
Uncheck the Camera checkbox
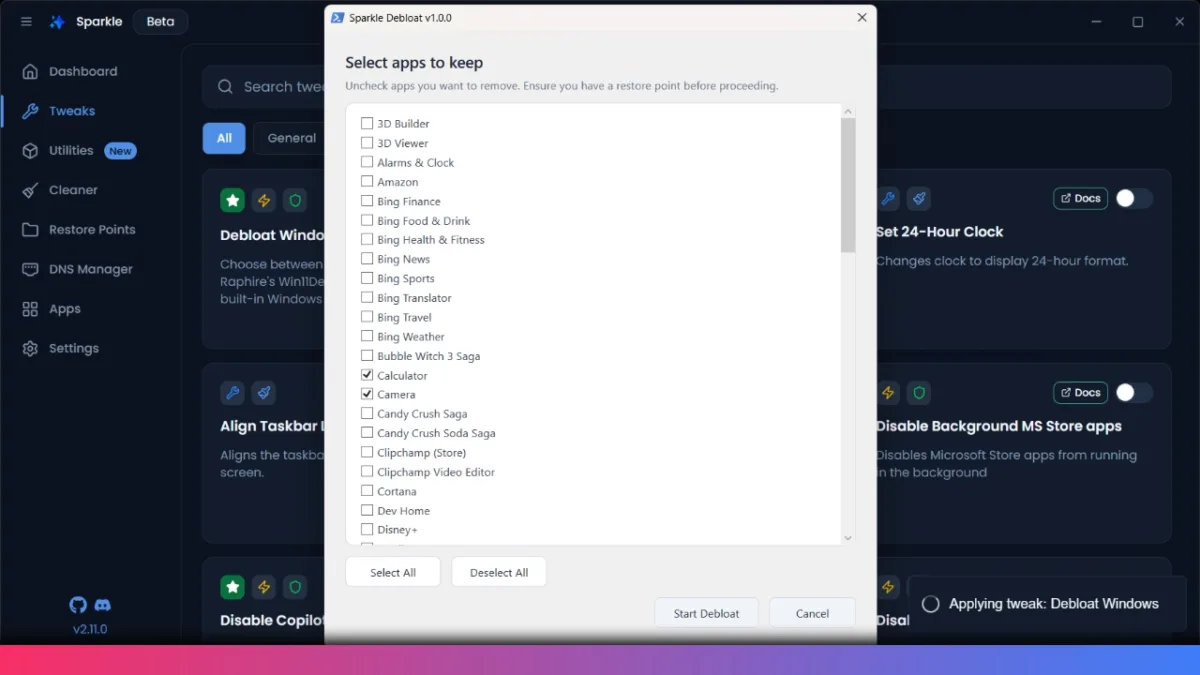pyautogui.click(x=367, y=394)
